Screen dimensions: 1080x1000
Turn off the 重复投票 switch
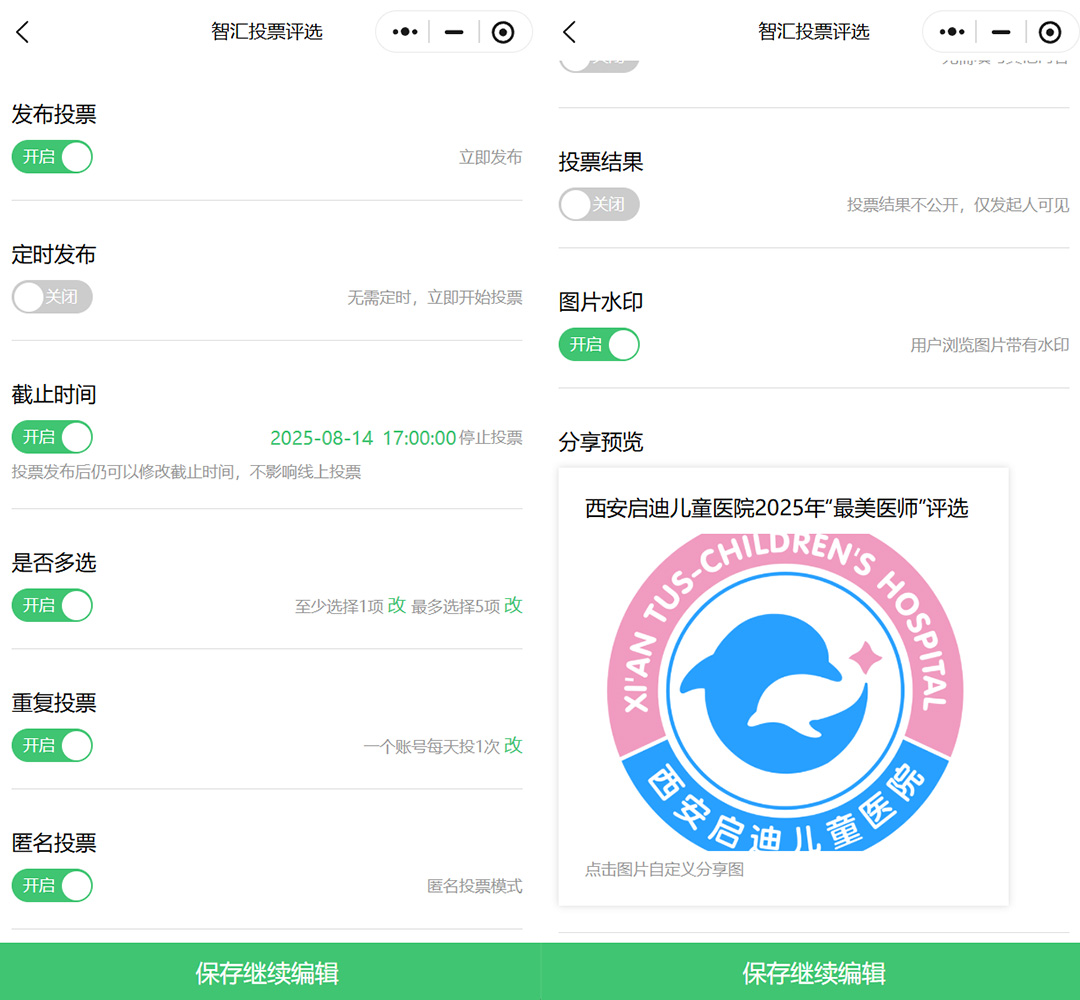point(52,745)
